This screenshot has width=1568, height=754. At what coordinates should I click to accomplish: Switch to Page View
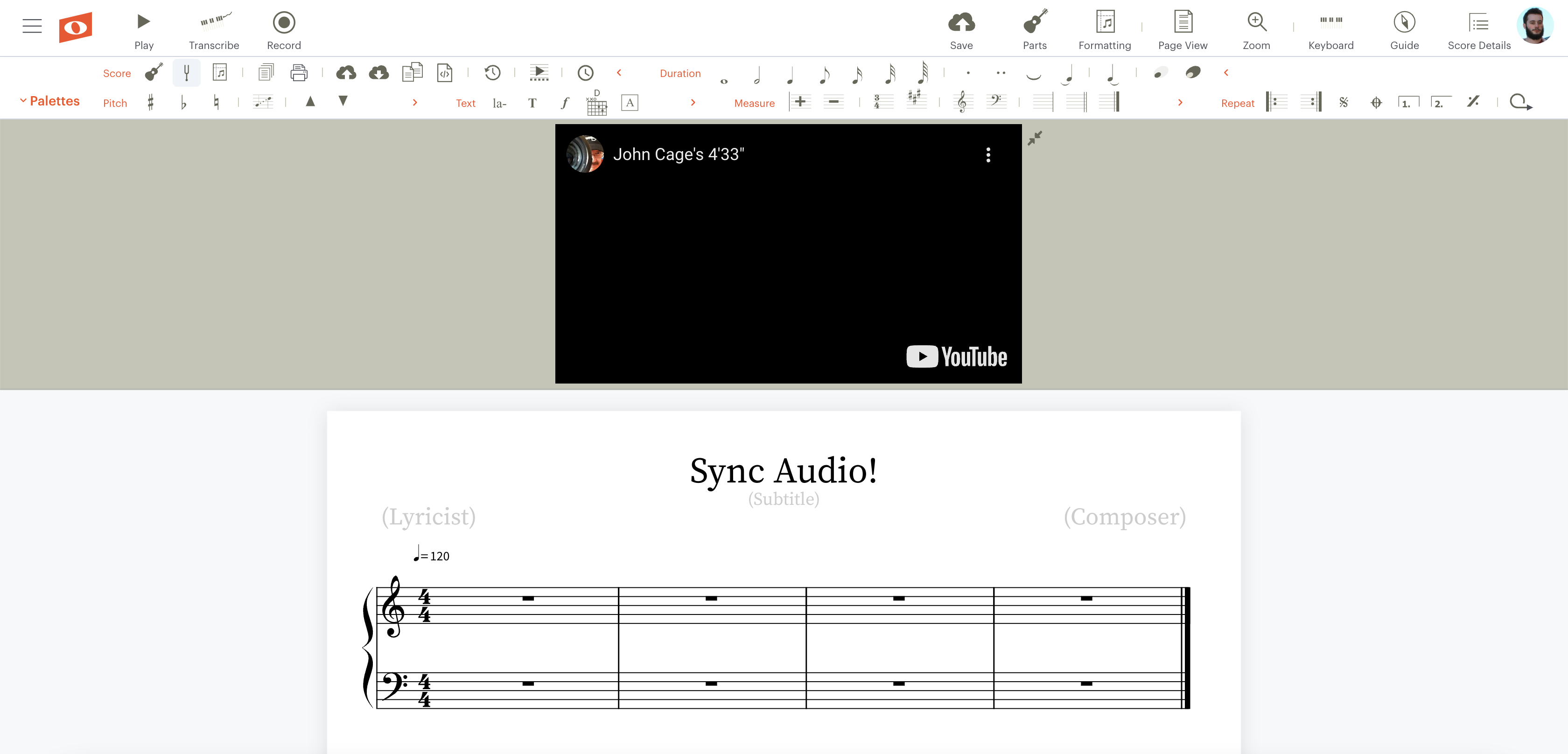(x=1182, y=30)
